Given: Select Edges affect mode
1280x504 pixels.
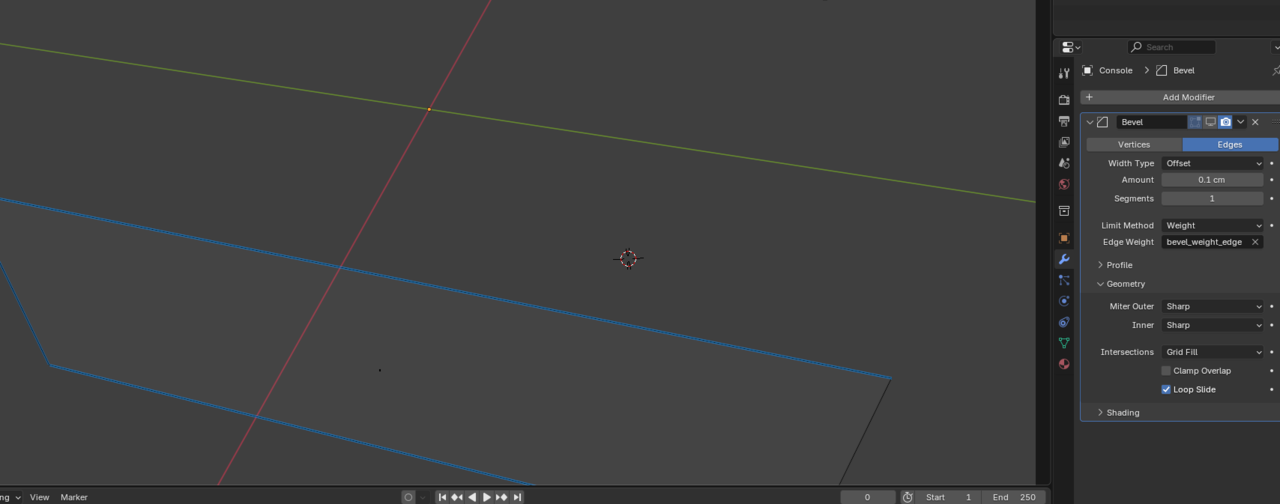Looking at the screenshot, I should coord(1230,145).
